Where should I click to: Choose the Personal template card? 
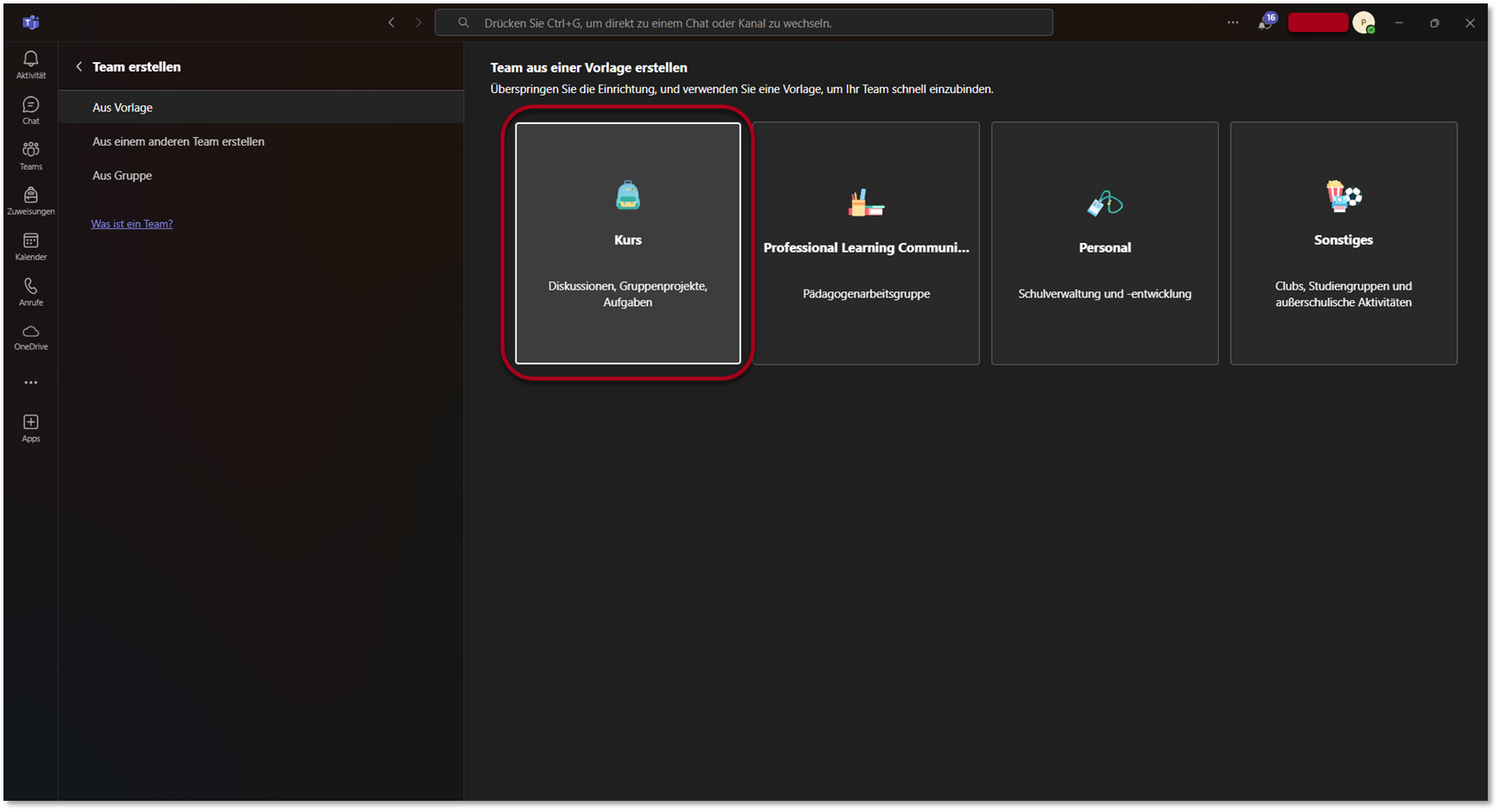(1105, 243)
